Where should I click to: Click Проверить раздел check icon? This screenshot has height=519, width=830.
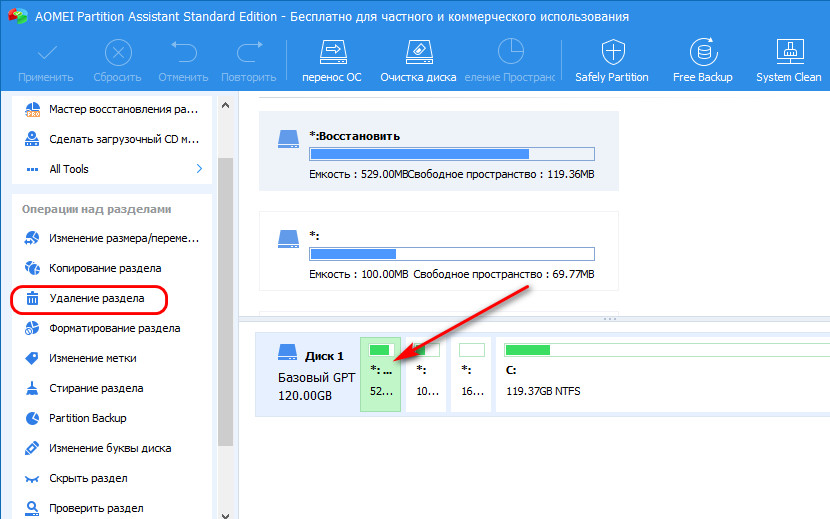pos(32,508)
